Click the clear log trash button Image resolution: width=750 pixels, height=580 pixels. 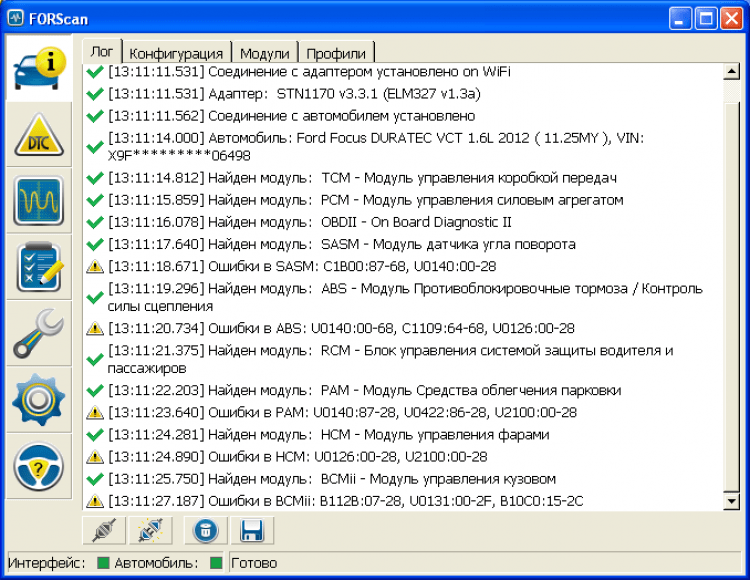coord(206,530)
